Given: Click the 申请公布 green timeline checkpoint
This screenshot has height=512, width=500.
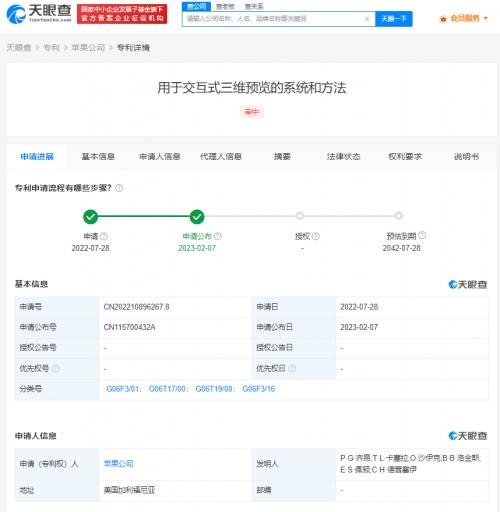Looking at the screenshot, I should (x=197, y=217).
